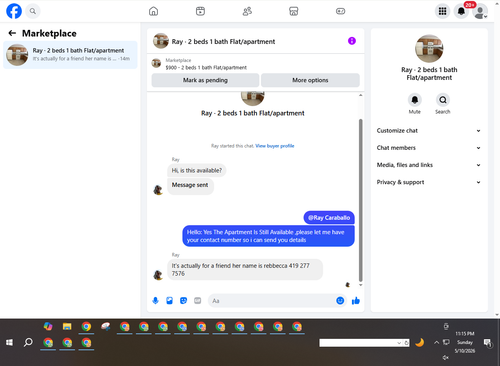Image resolution: width=500 pixels, height=366 pixels.
Task: Mute the conversation with bell icon
Action: [415, 100]
